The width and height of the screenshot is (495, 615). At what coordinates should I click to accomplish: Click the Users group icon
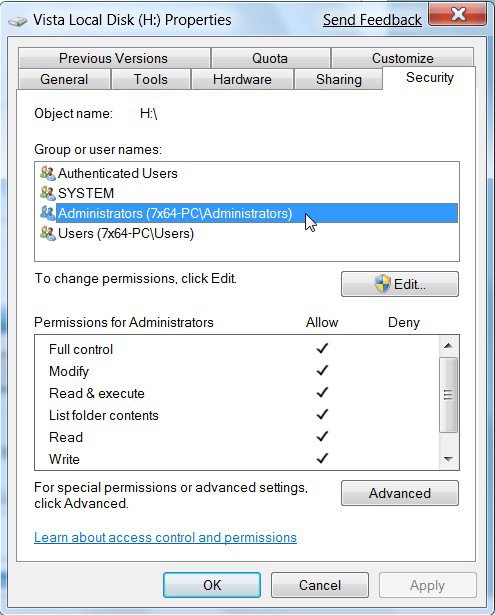point(47,233)
